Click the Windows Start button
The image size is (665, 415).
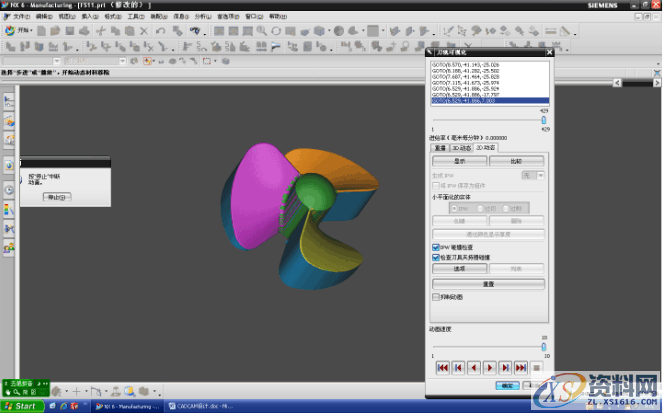[x=20, y=406]
